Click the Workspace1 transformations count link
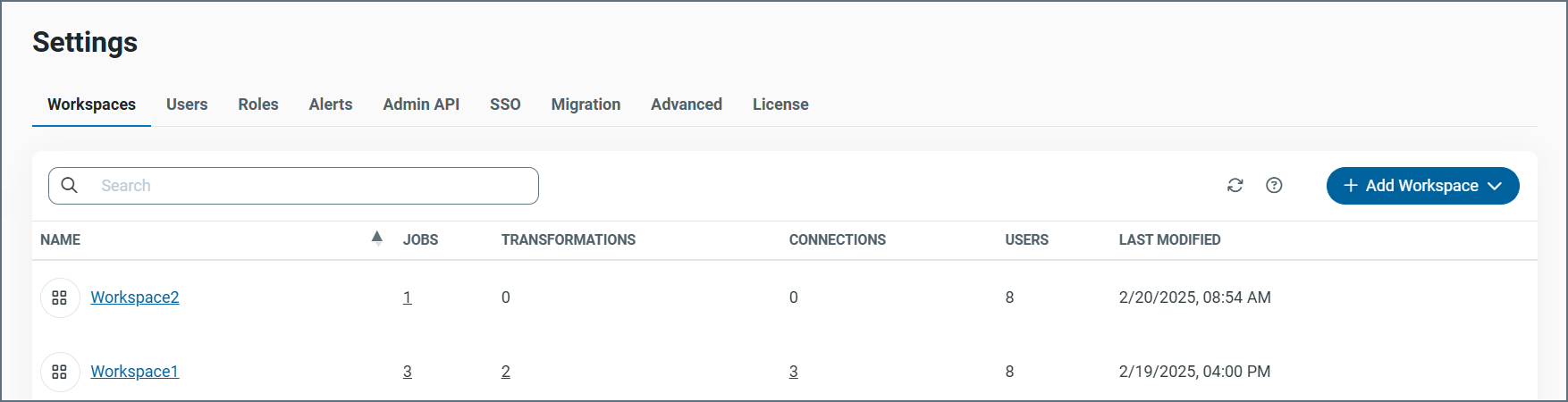 506,372
